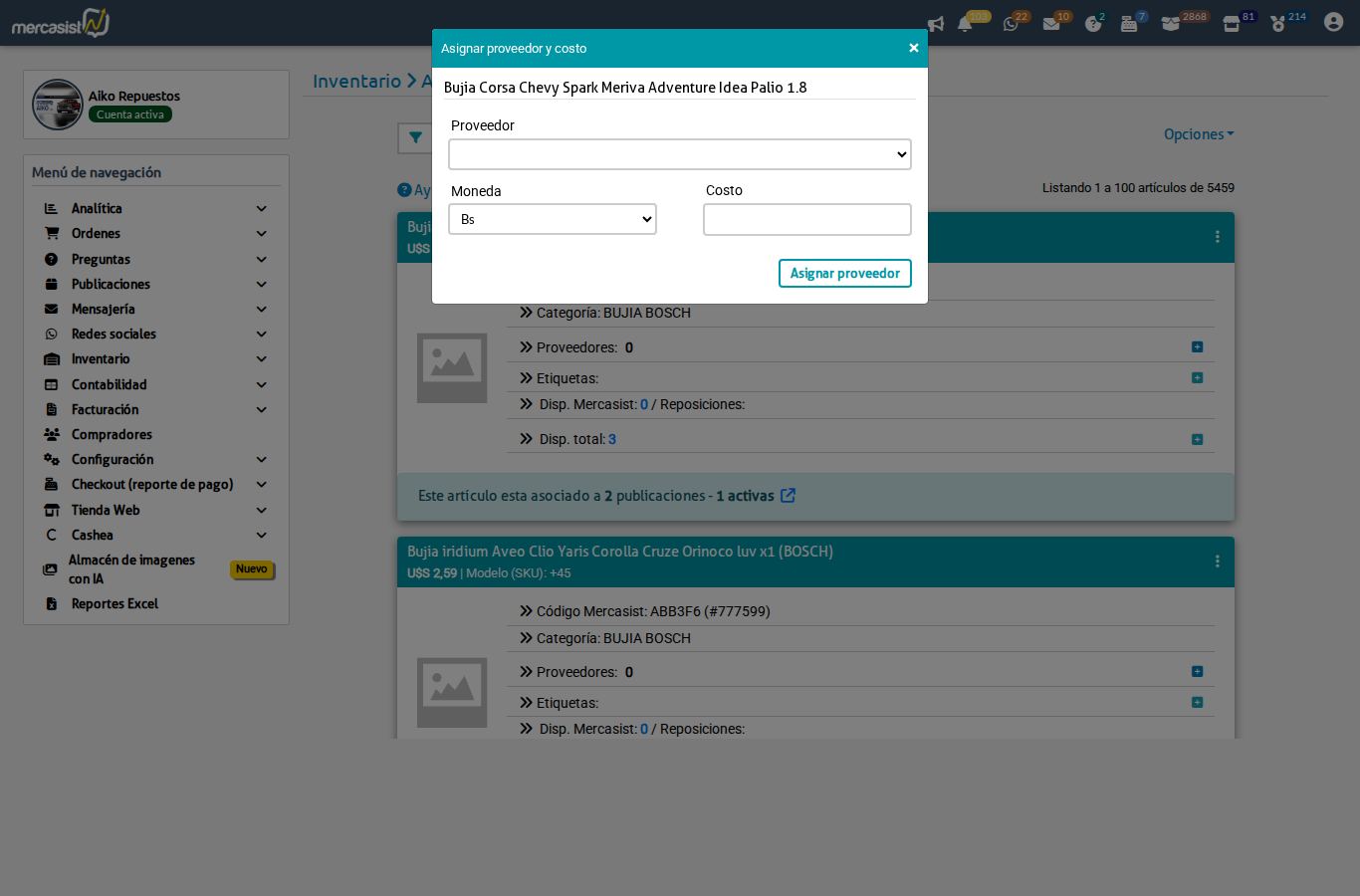1360x896 pixels.
Task: Select the megaphone announcements icon
Action: click(x=935, y=22)
